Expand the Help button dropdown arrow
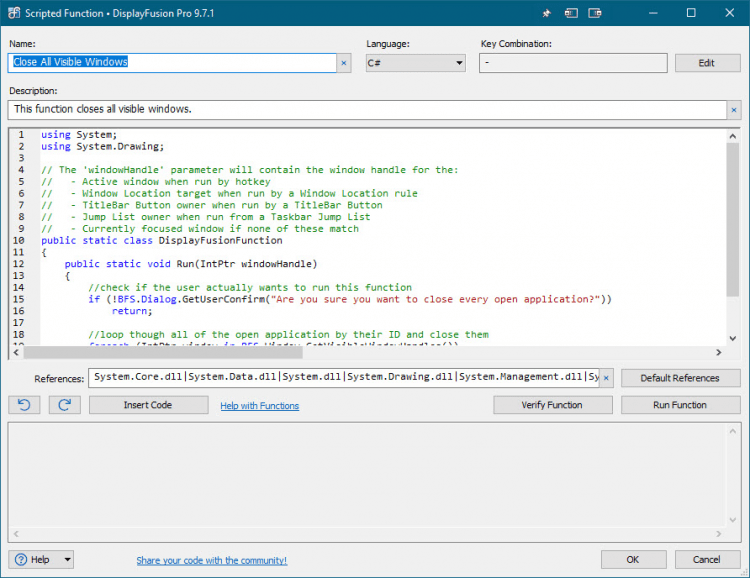The width and height of the screenshot is (750, 578). [67, 560]
